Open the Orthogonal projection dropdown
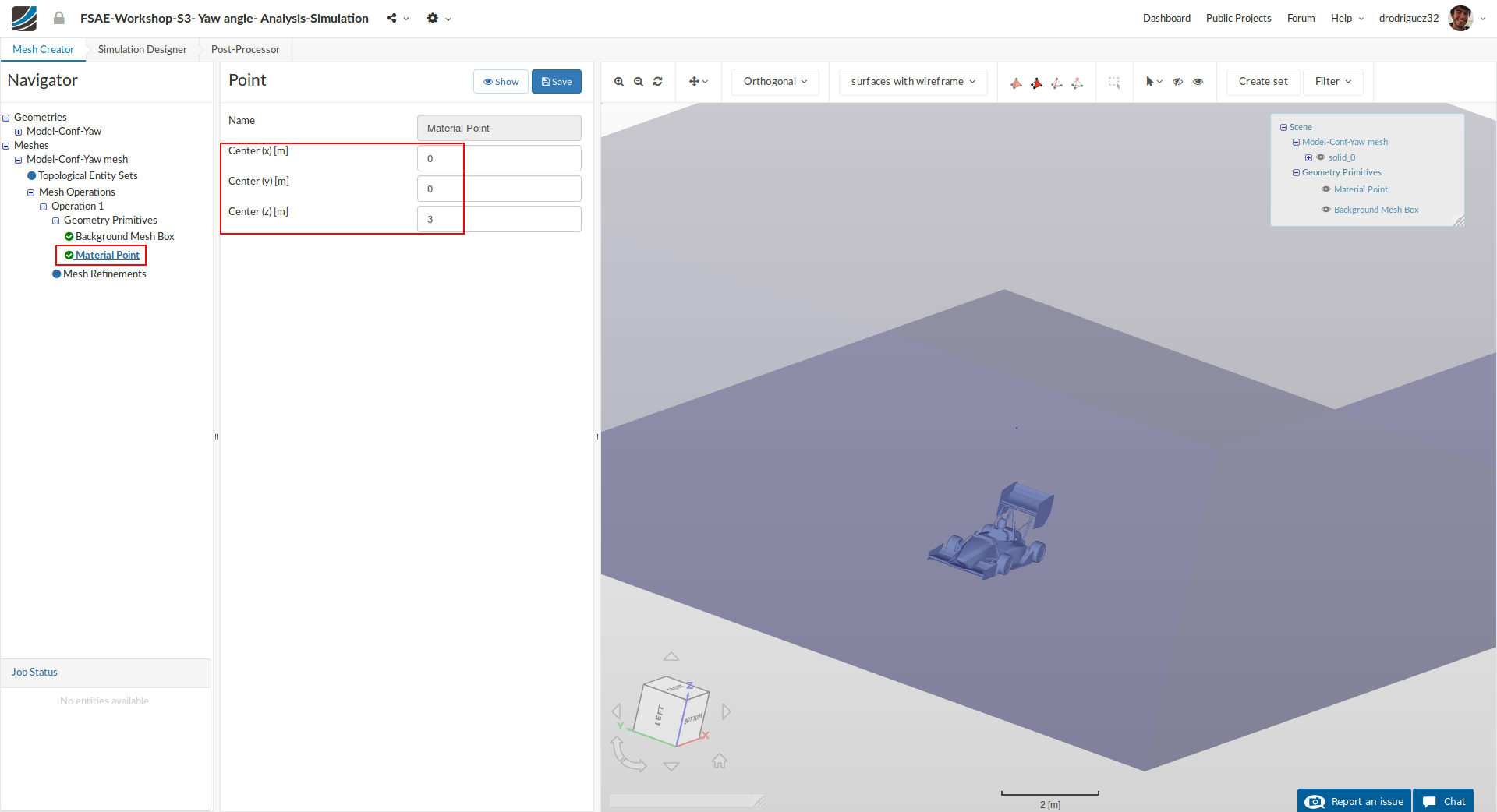Image resolution: width=1497 pixels, height=812 pixels. (x=775, y=82)
